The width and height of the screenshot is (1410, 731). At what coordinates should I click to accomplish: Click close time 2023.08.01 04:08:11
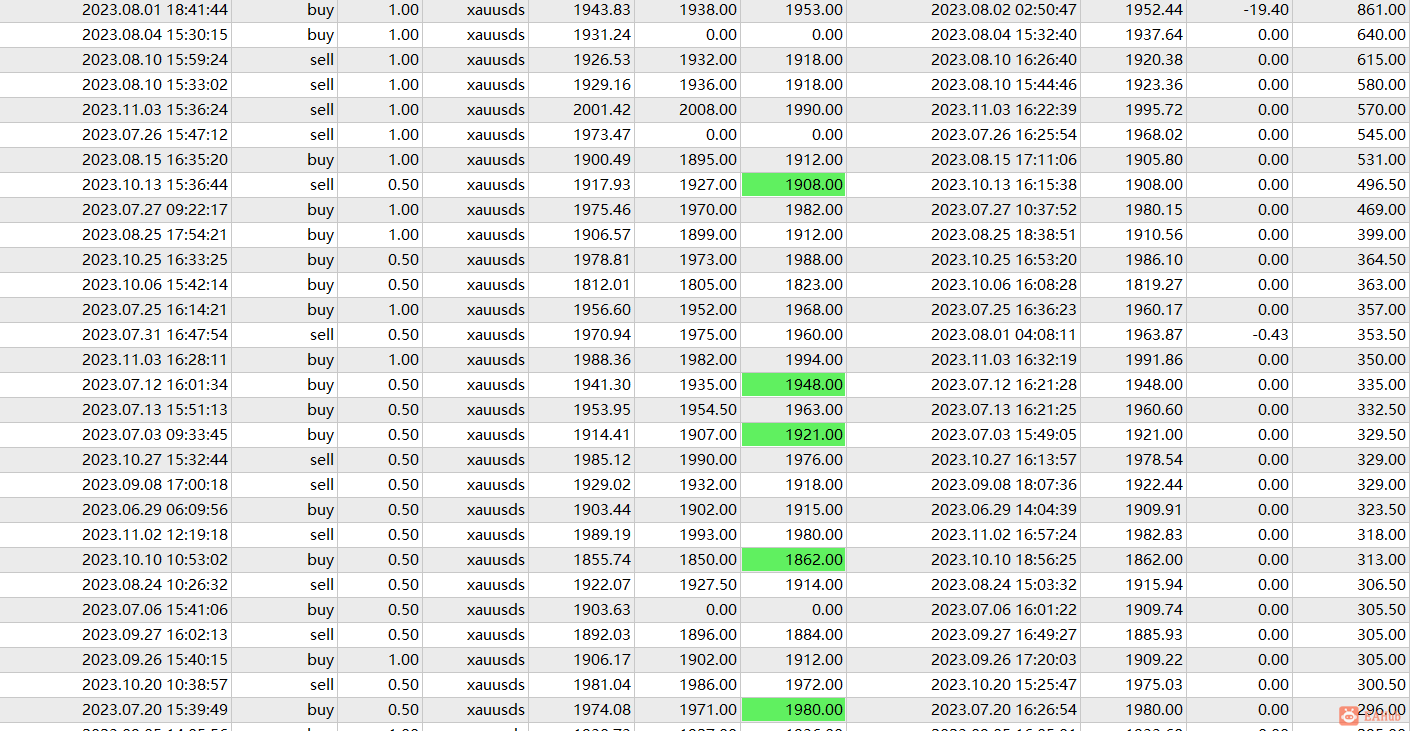click(x=1004, y=335)
